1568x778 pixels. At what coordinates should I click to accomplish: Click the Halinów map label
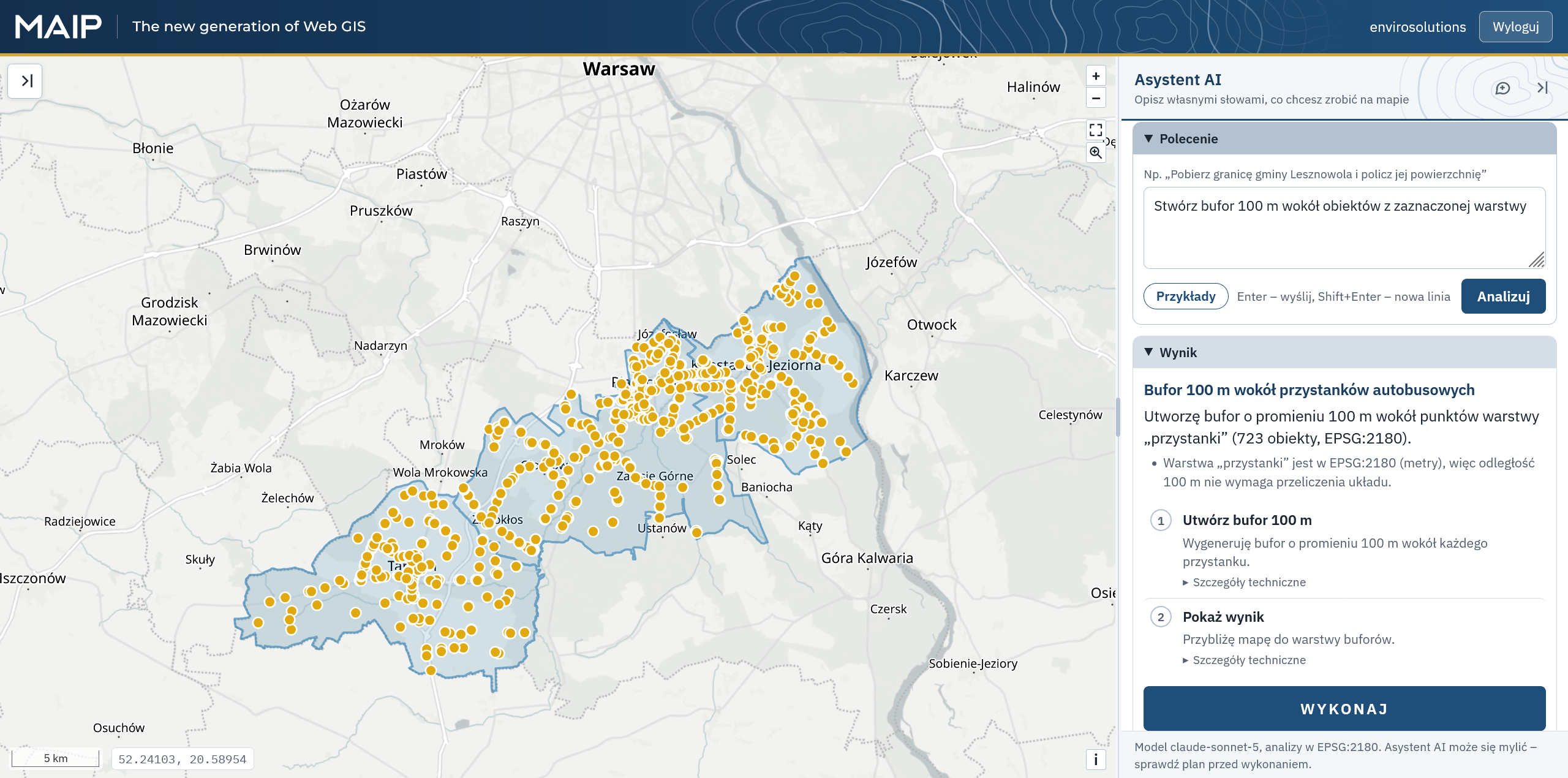[x=1033, y=87]
